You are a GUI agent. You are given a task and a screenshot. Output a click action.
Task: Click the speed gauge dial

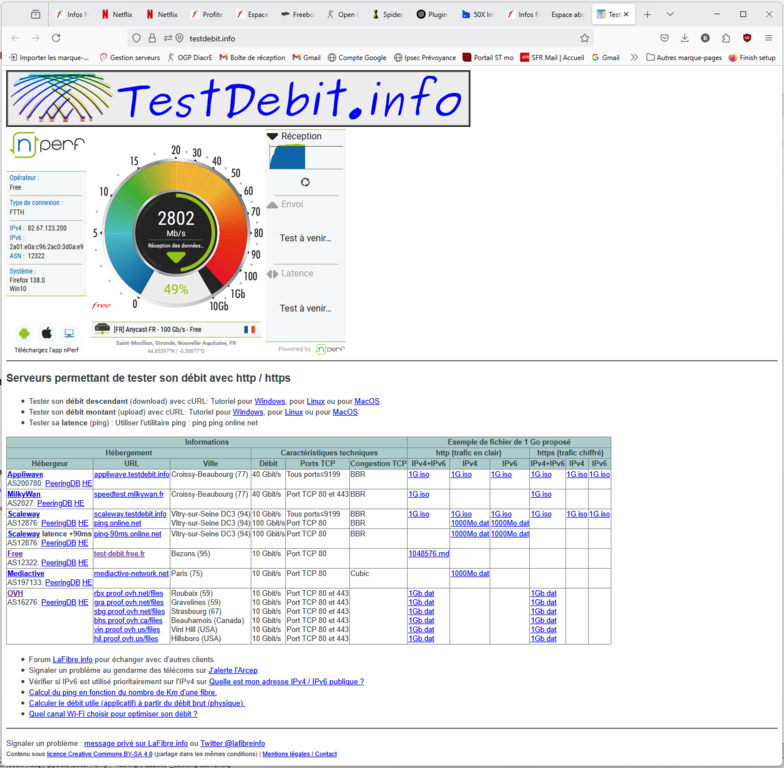(x=175, y=230)
